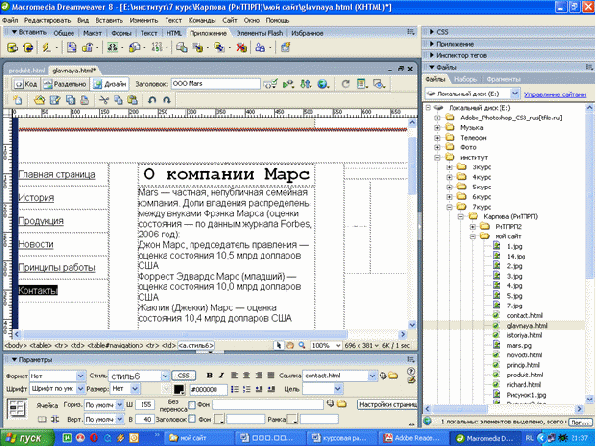Open the text color swatch picker
Screen dimensions: 596x447
(179, 389)
